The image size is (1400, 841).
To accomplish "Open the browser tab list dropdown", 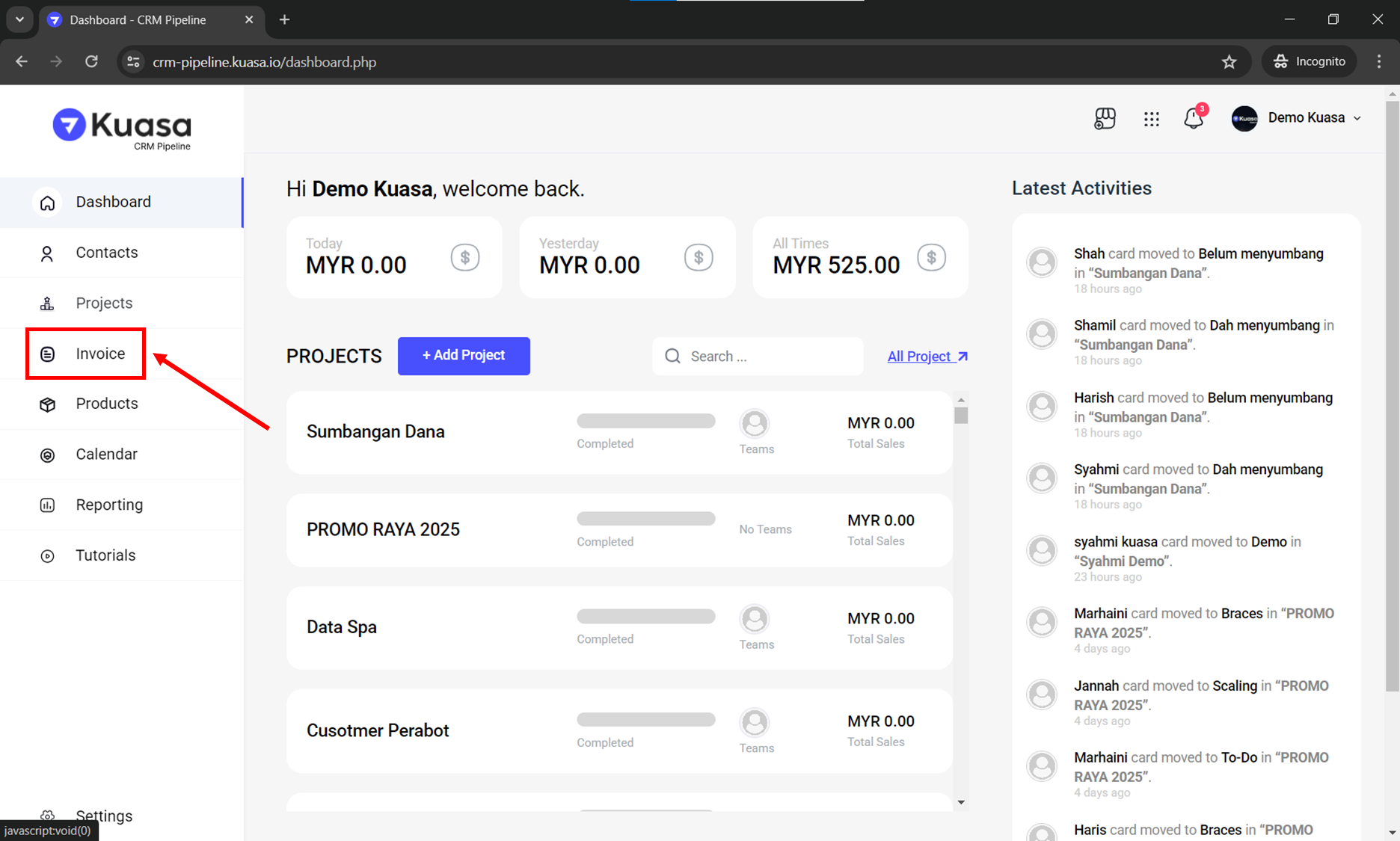I will [x=20, y=19].
